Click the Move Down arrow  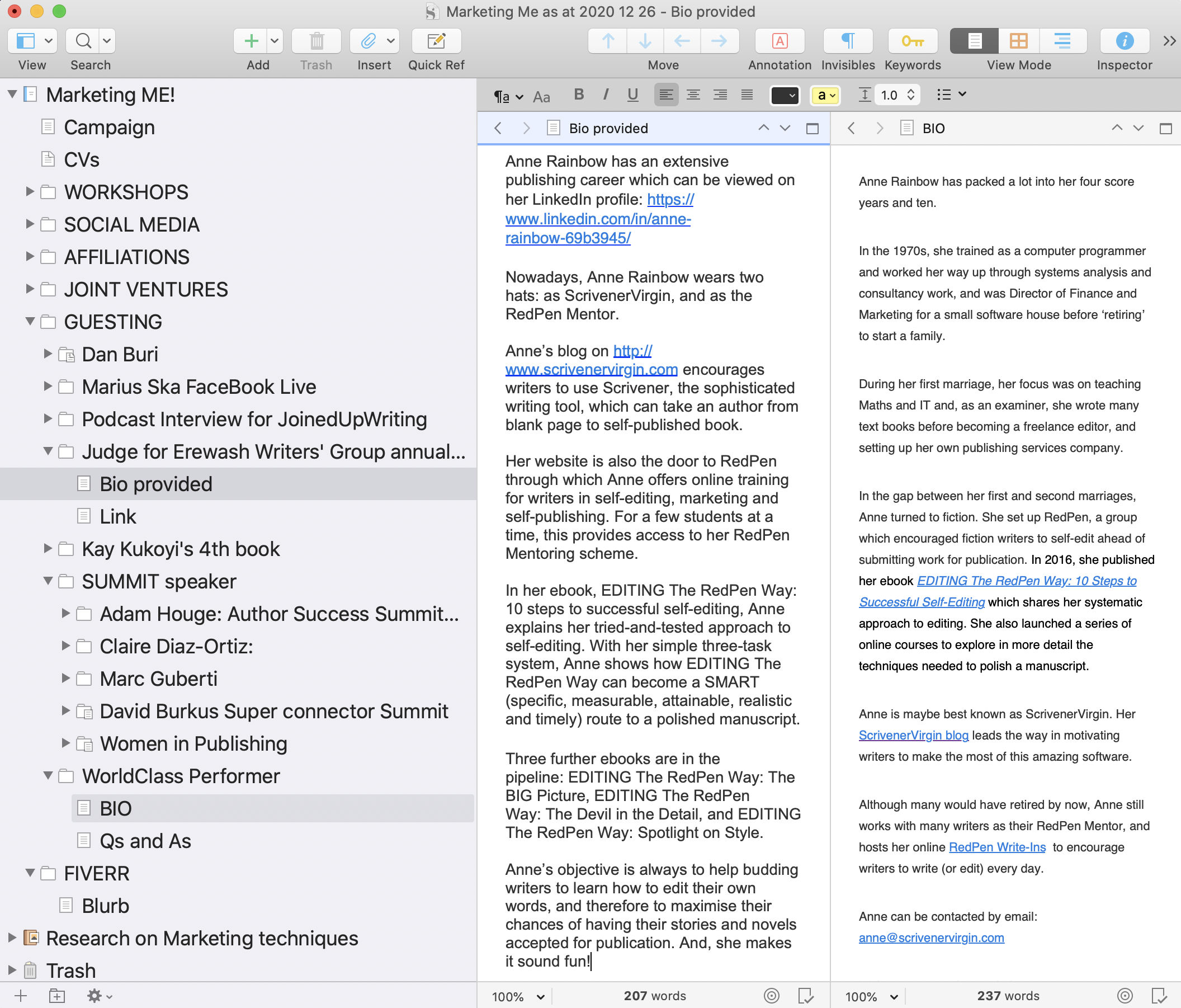click(645, 41)
